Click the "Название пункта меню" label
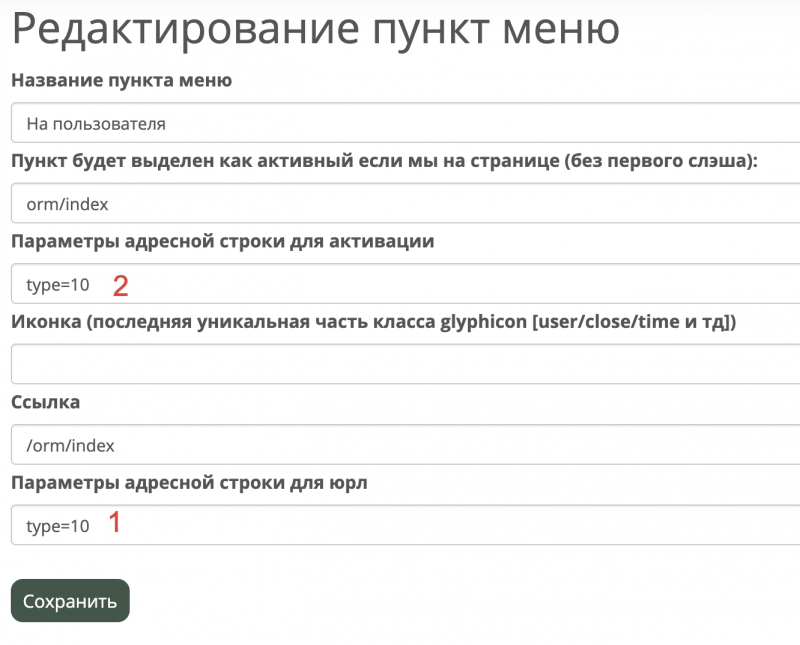Image resolution: width=800 pixels, height=645 pixels. tap(120, 81)
